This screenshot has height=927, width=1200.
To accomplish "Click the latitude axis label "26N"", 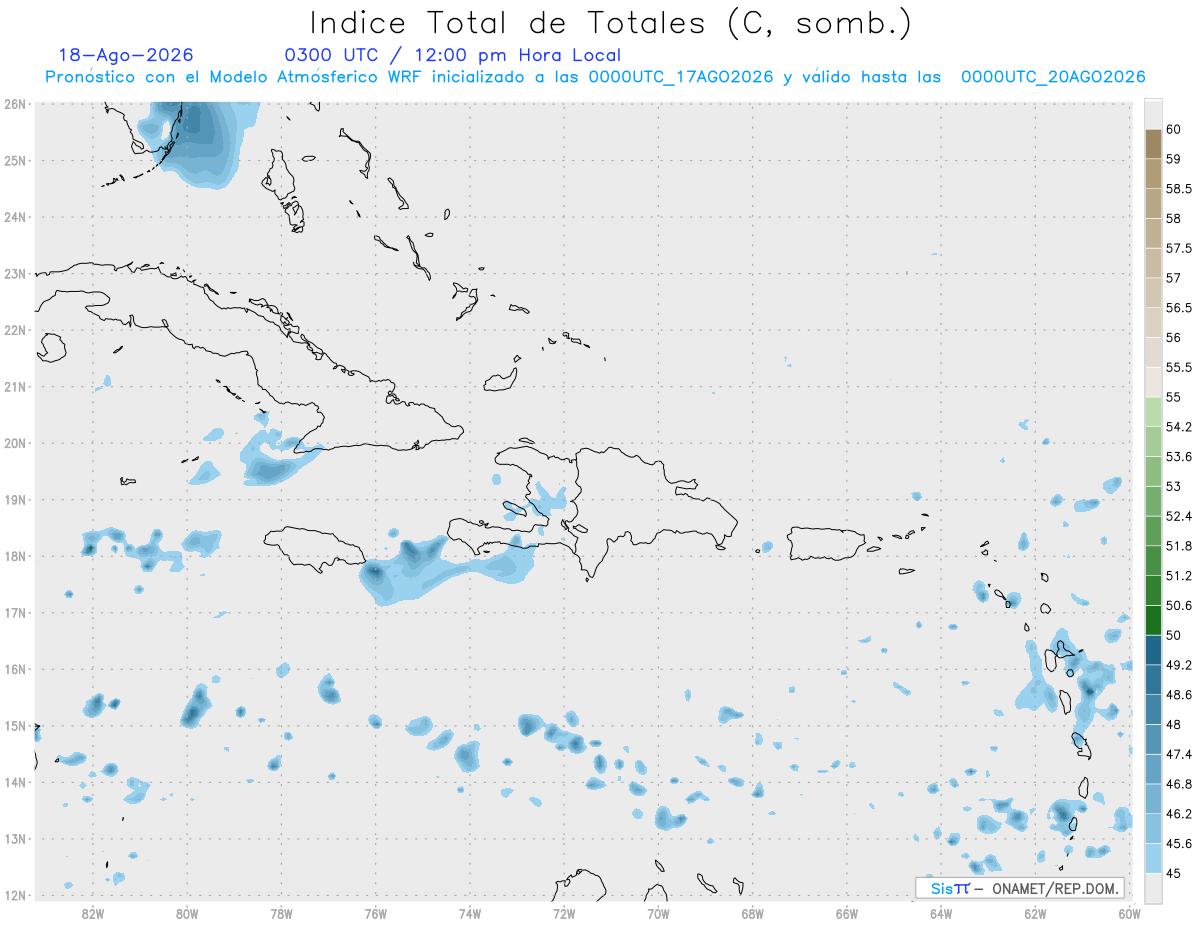I will (x=15, y=104).
